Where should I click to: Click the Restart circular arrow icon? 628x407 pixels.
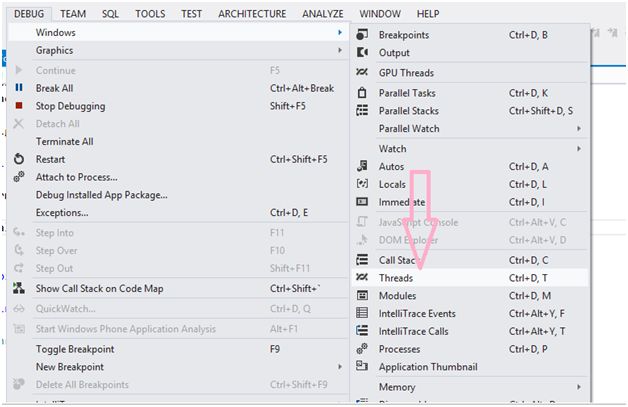point(18,160)
